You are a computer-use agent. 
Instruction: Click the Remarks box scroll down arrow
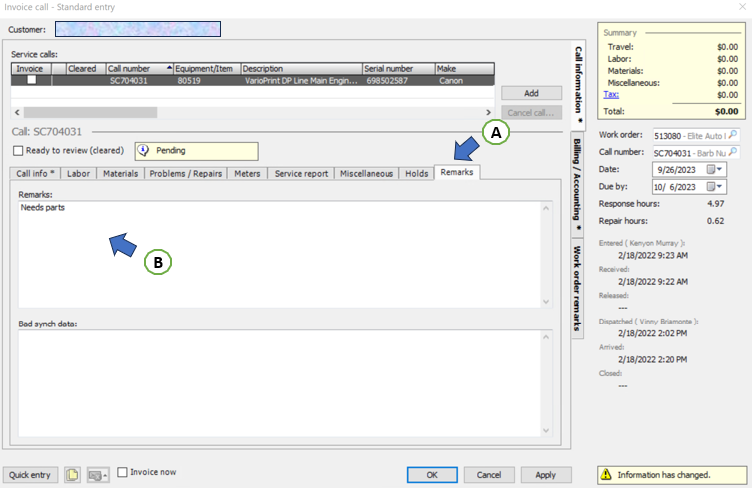point(546,302)
